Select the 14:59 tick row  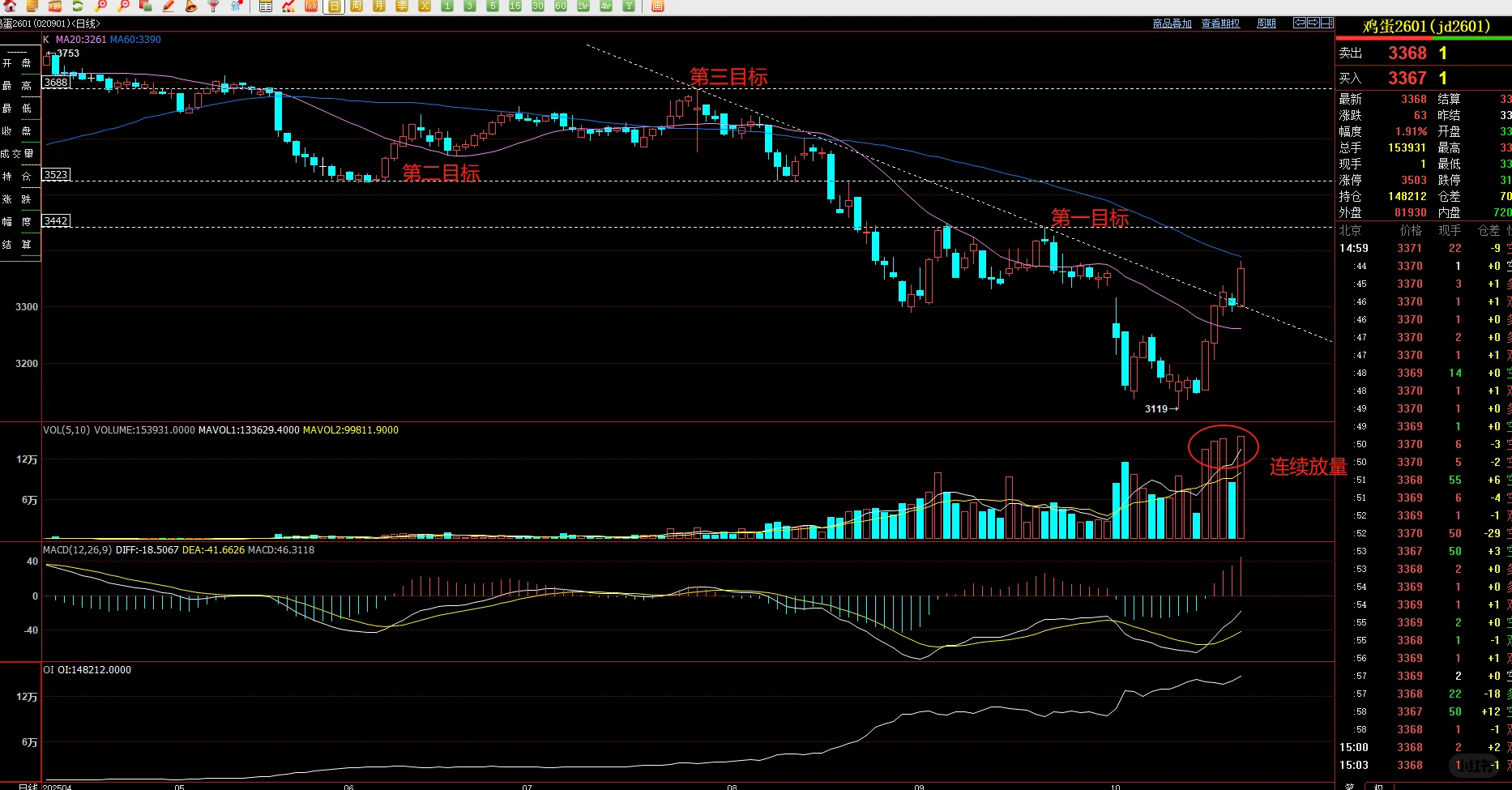[x=1424, y=249]
